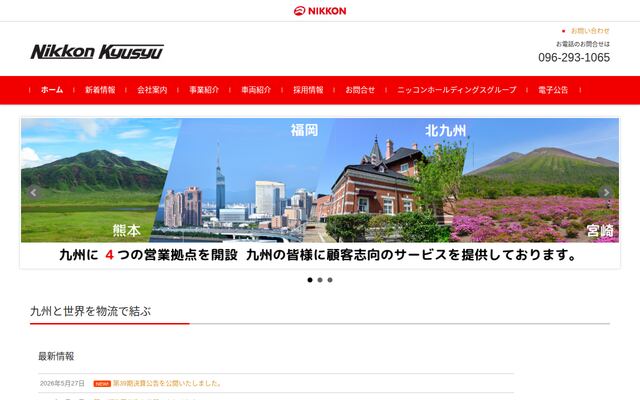
Task: Open the お問合せ menu item
Action: coord(360,90)
